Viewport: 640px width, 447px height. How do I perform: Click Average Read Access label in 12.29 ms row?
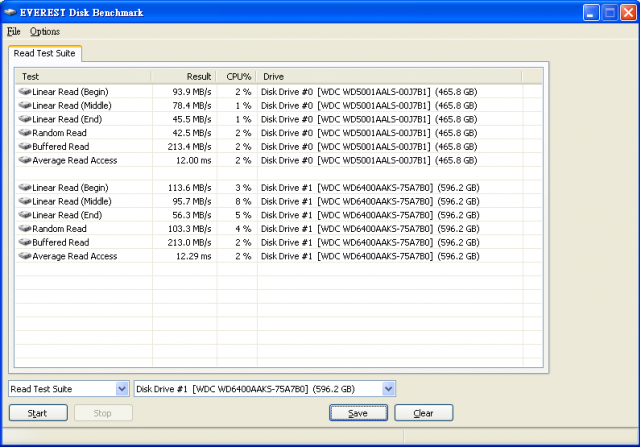(75, 256)
